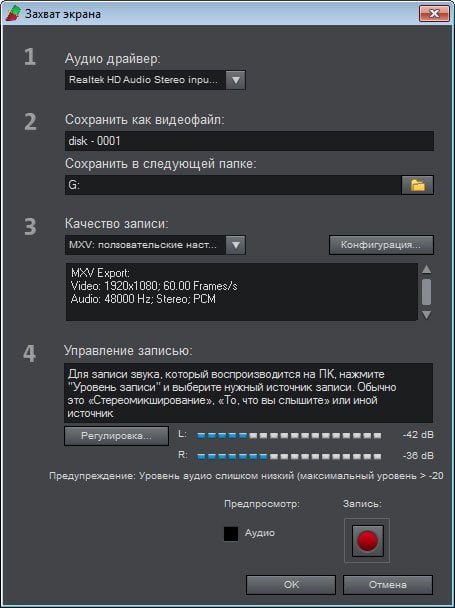This screenshot has width=455, height=608.
Task: Confirm with the OK button
Action: pos(291,585)
